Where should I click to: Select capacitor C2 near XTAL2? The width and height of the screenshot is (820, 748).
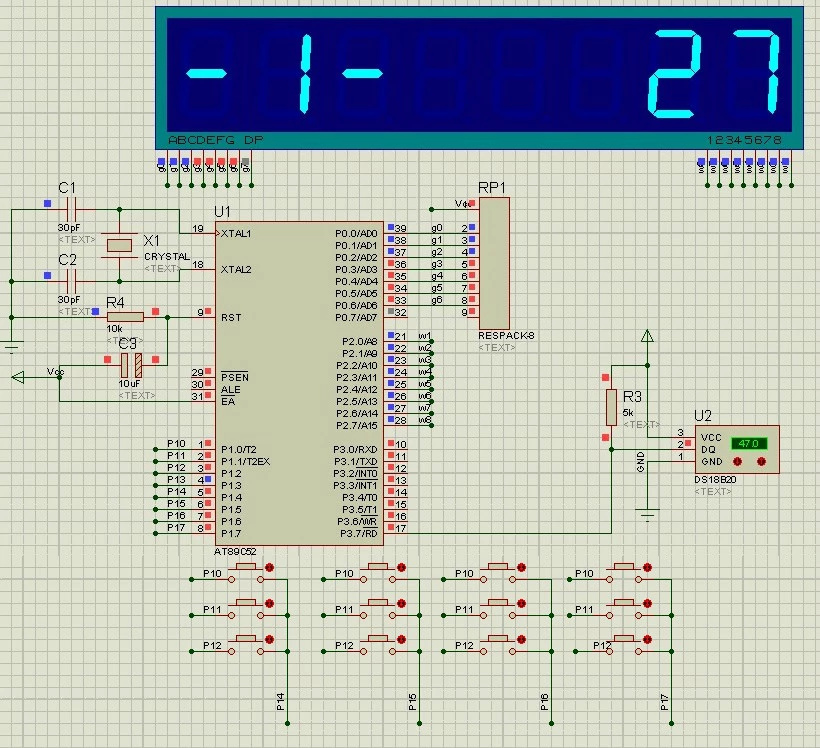[69, 274]
